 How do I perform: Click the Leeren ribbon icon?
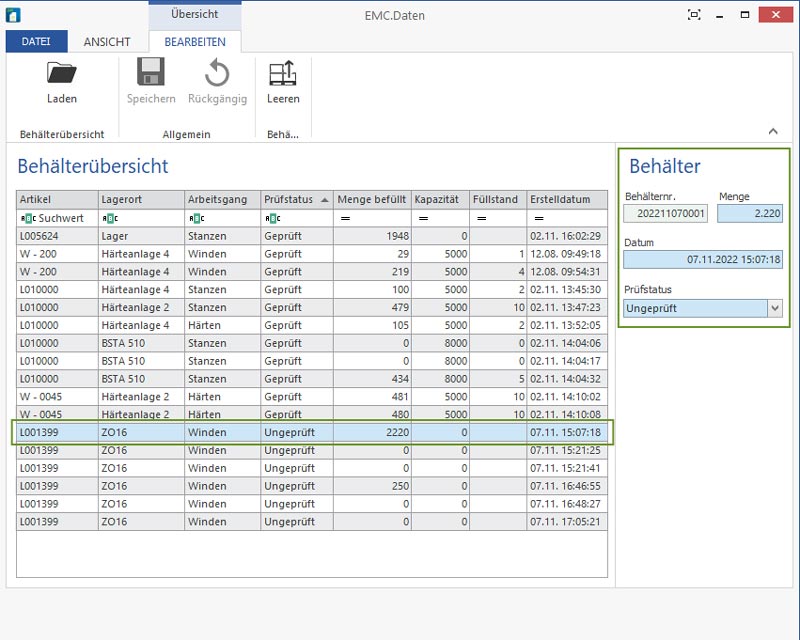pos(283,74)
